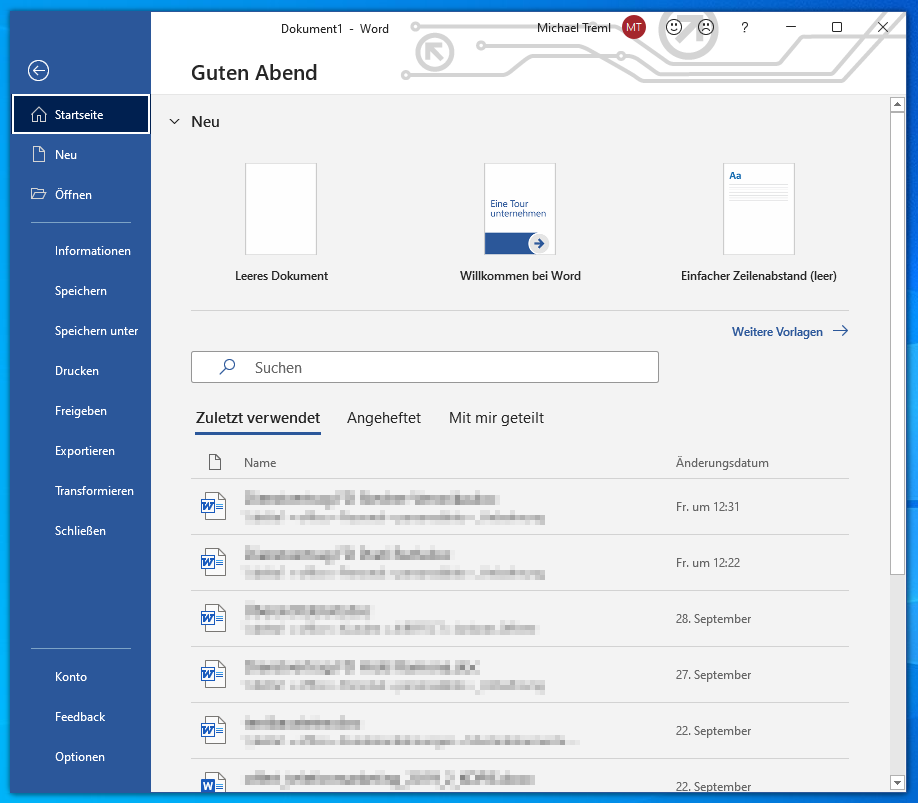This screenshot has height=803, width=918.
Task: Go back using the circled arrow
Action: 39,71
